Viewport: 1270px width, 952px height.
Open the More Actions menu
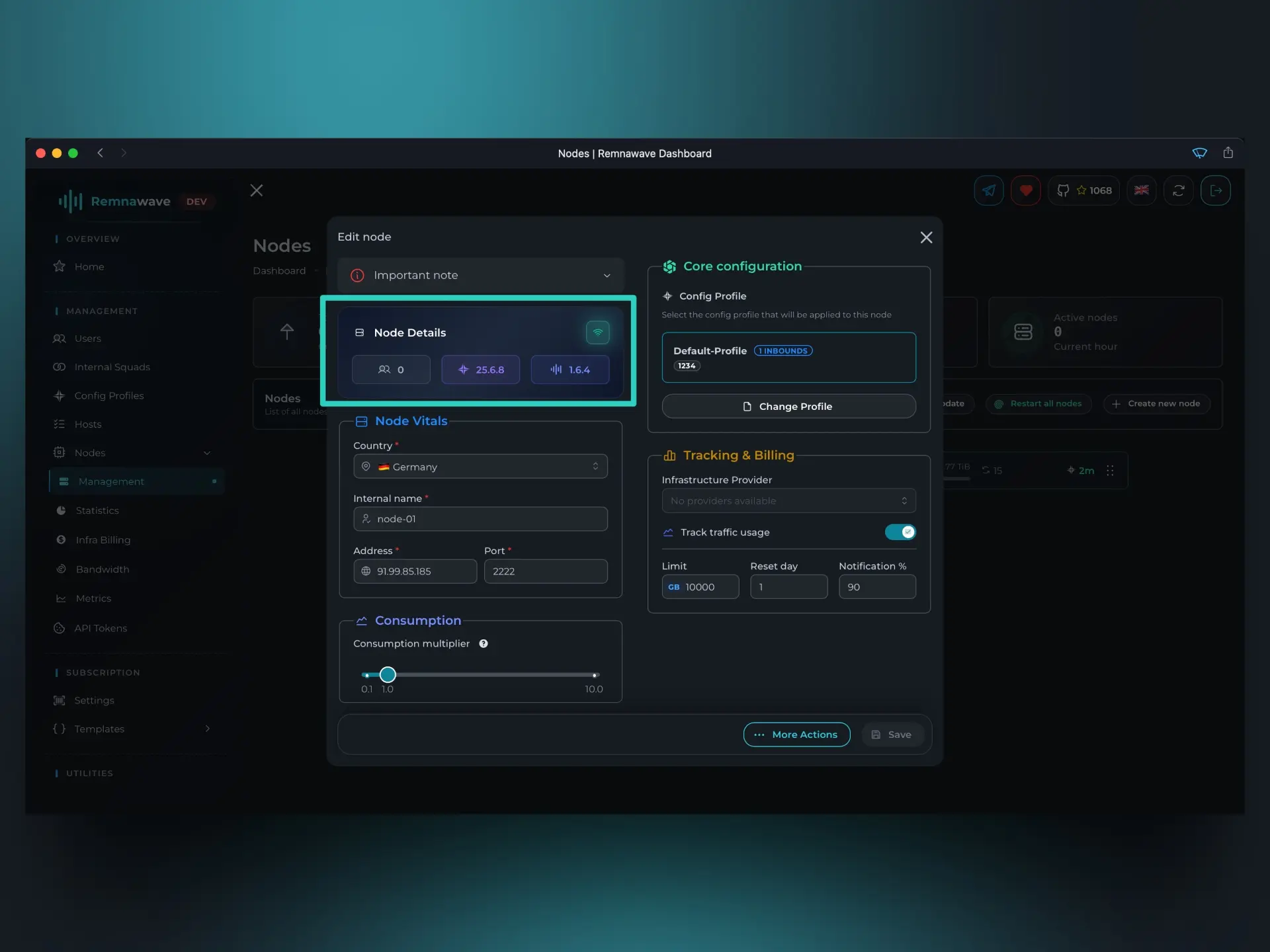point(796,734)
